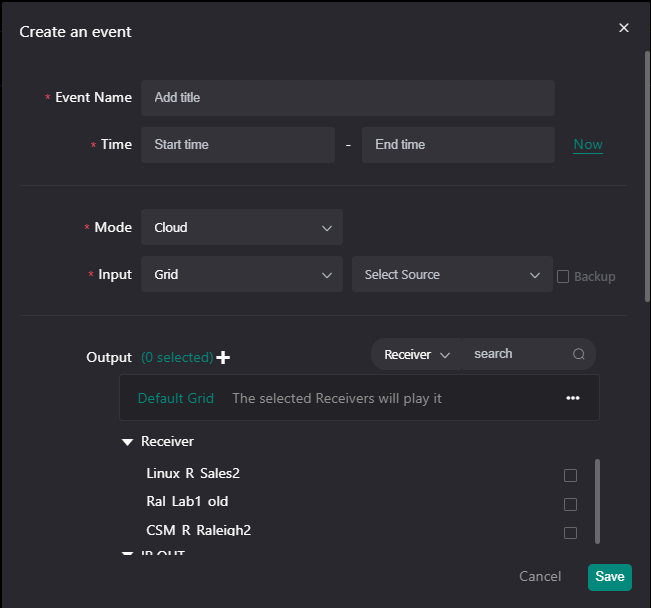Open the Mode dropdown set to Cloud
This screenshot has width=651, height=608.
[x=242, y=227]
